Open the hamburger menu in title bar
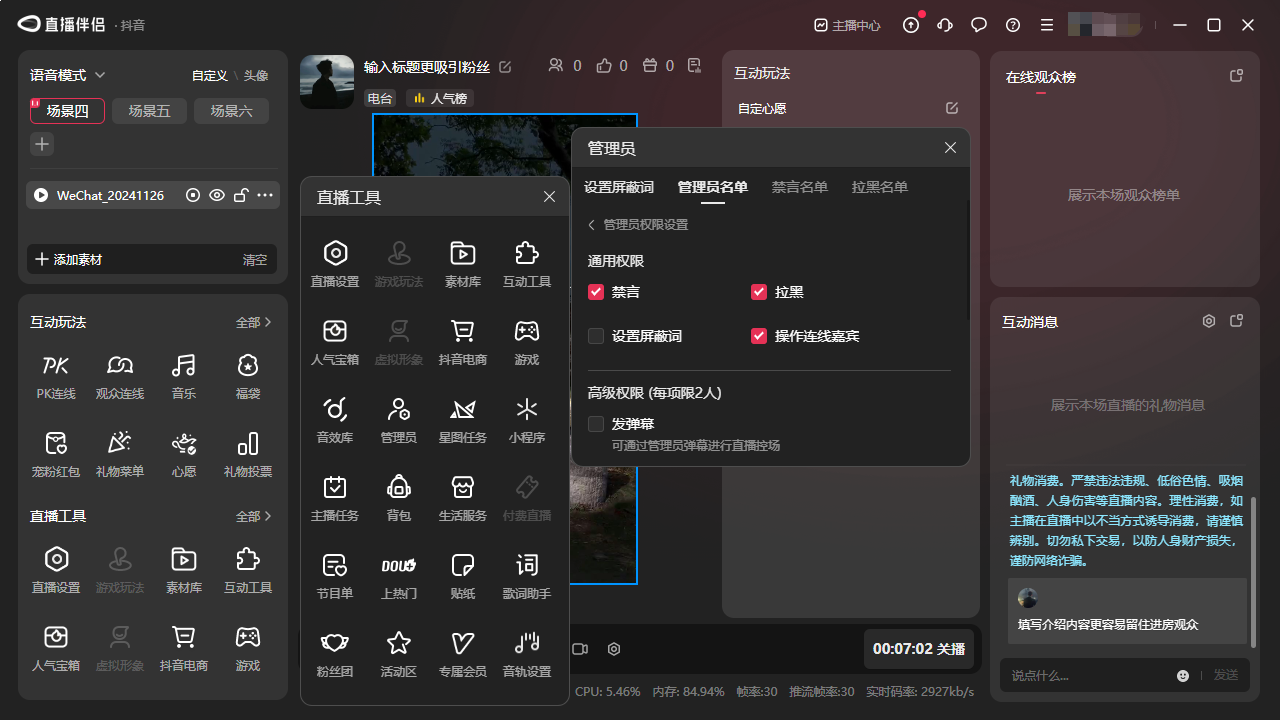The height and width of the screenshot is (720, 1280). 1047,25
